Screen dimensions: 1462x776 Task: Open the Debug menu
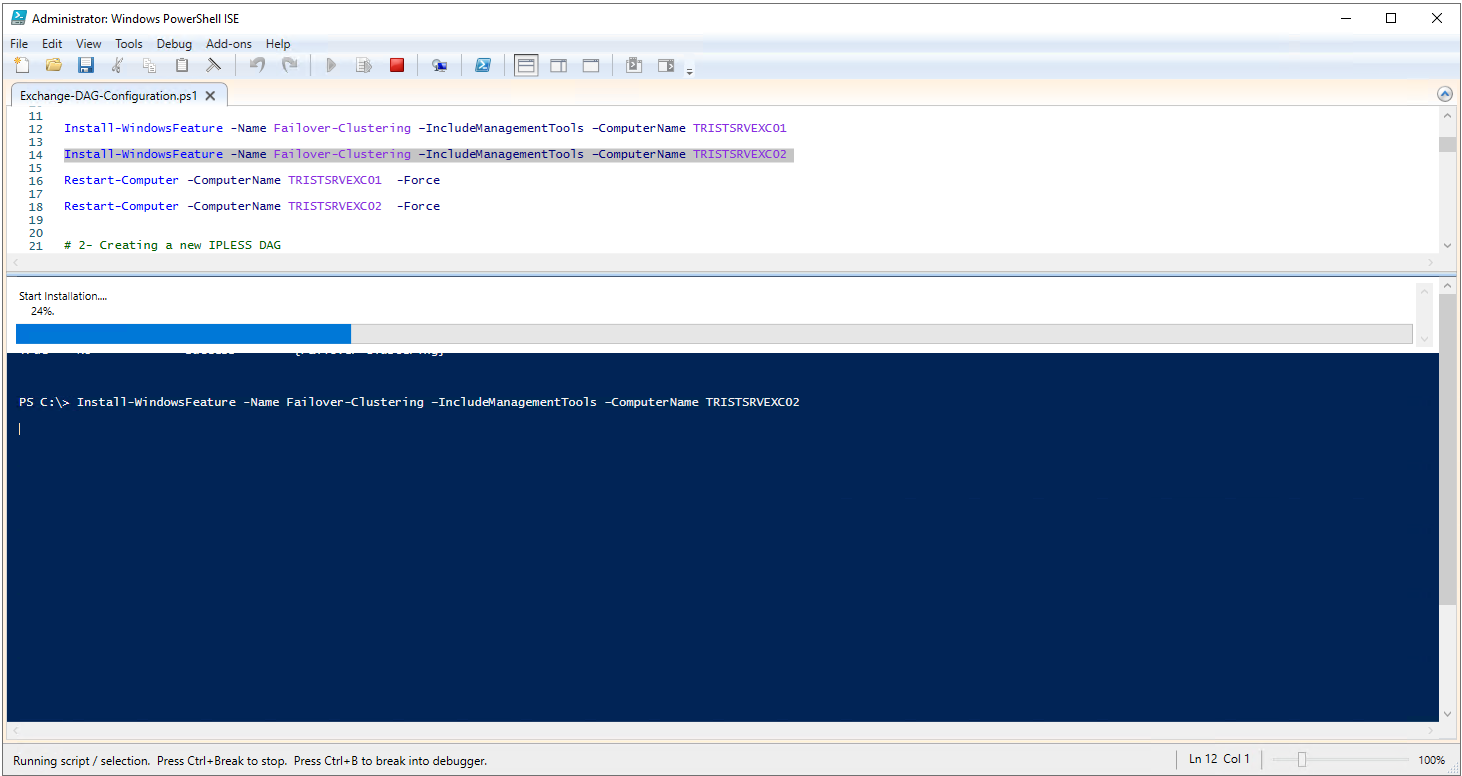pos(174,44)
